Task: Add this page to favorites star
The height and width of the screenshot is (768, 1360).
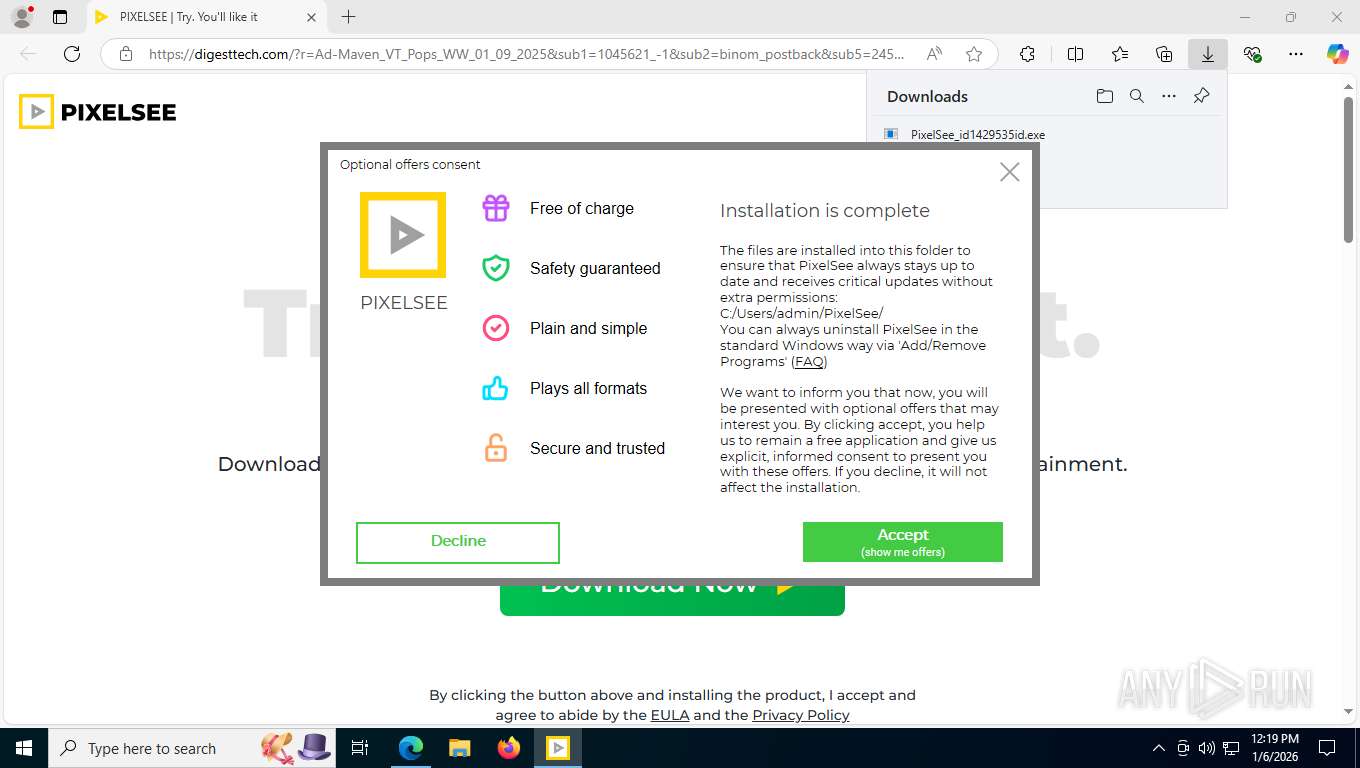Action: point(974,54)
